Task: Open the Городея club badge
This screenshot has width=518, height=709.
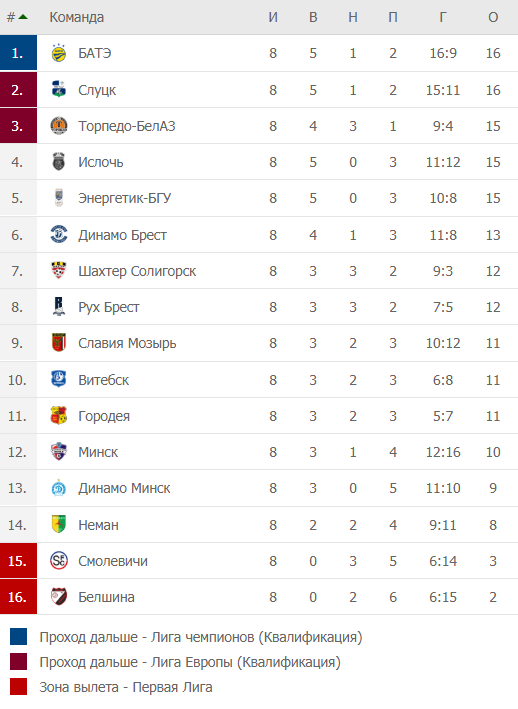Action: point(59,416)
